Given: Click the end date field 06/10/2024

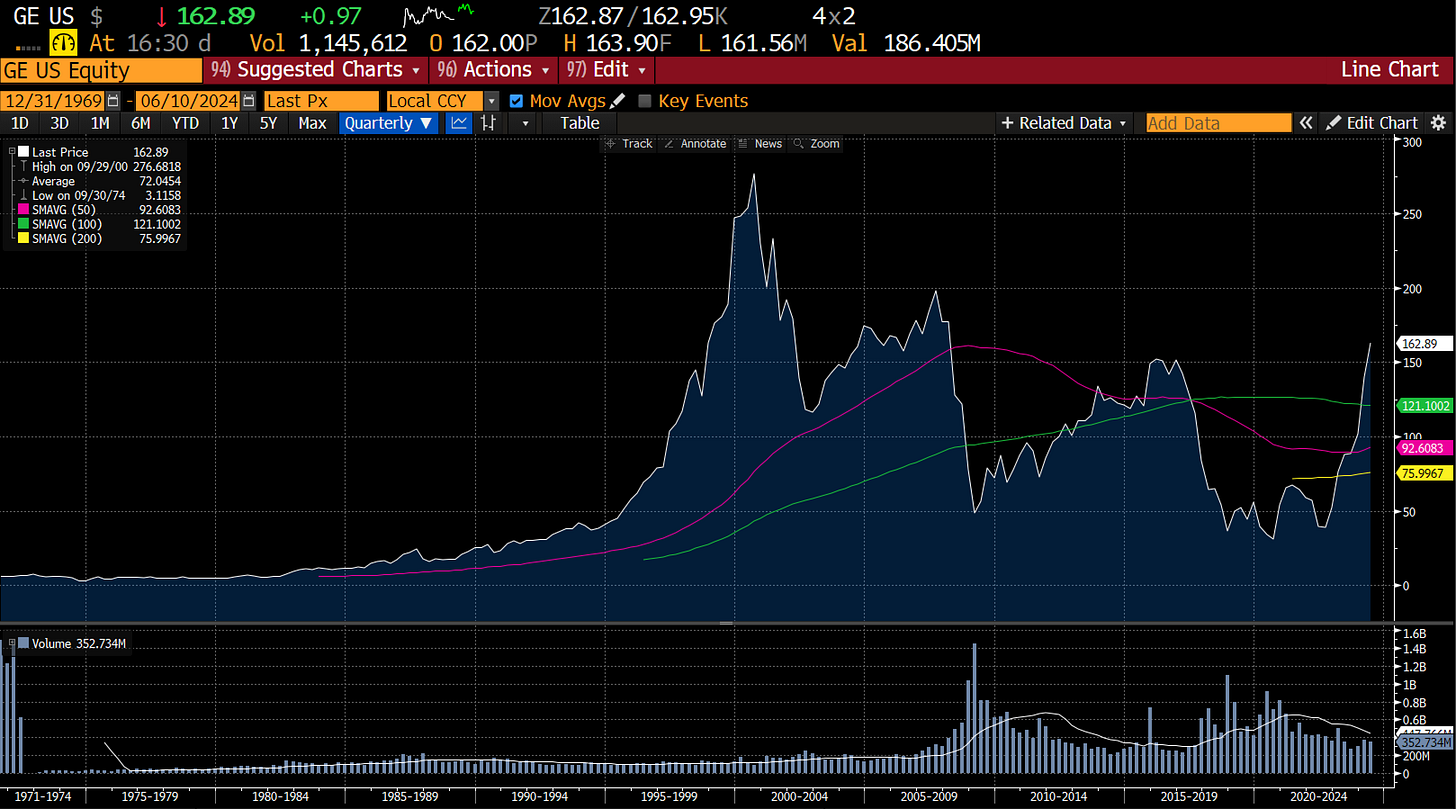Looking at the screenshot, I should click(x=188, y=101).
